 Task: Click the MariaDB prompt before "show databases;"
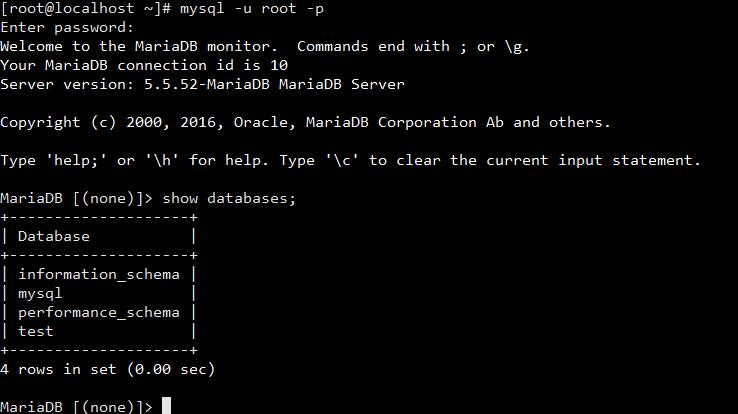coord(76,198)
